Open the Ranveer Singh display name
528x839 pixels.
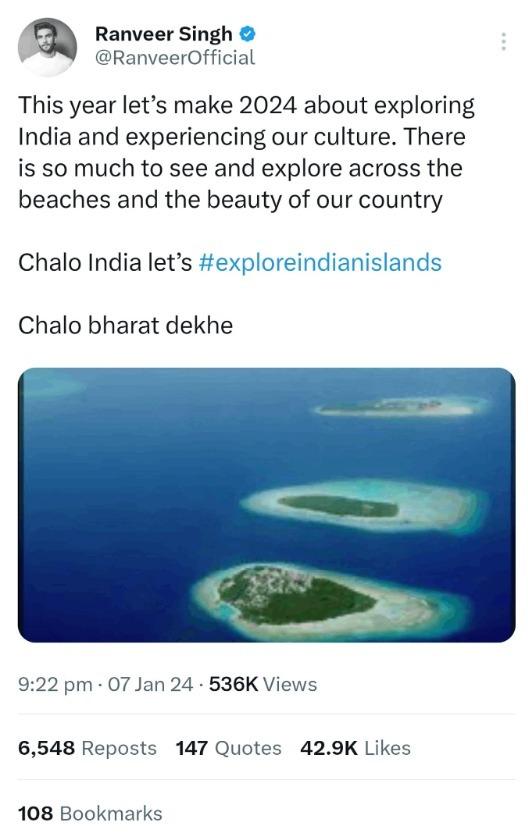point(164,34)
